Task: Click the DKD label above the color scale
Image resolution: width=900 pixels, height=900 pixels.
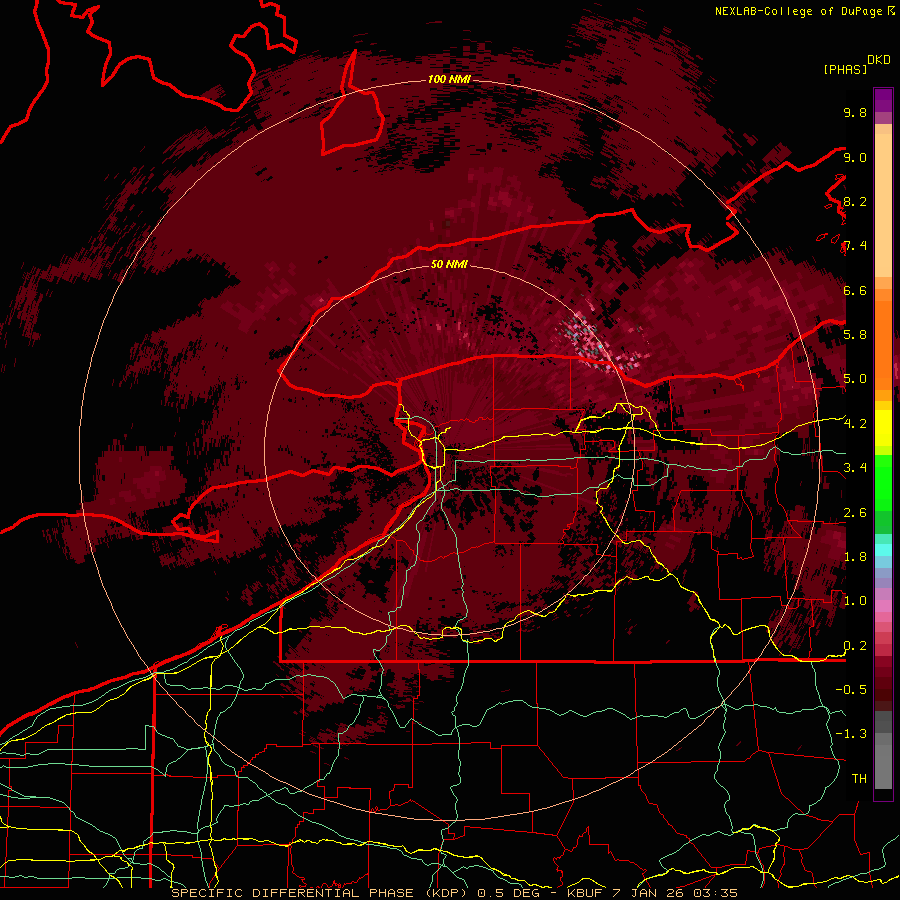Action: (x=879, y=60)
